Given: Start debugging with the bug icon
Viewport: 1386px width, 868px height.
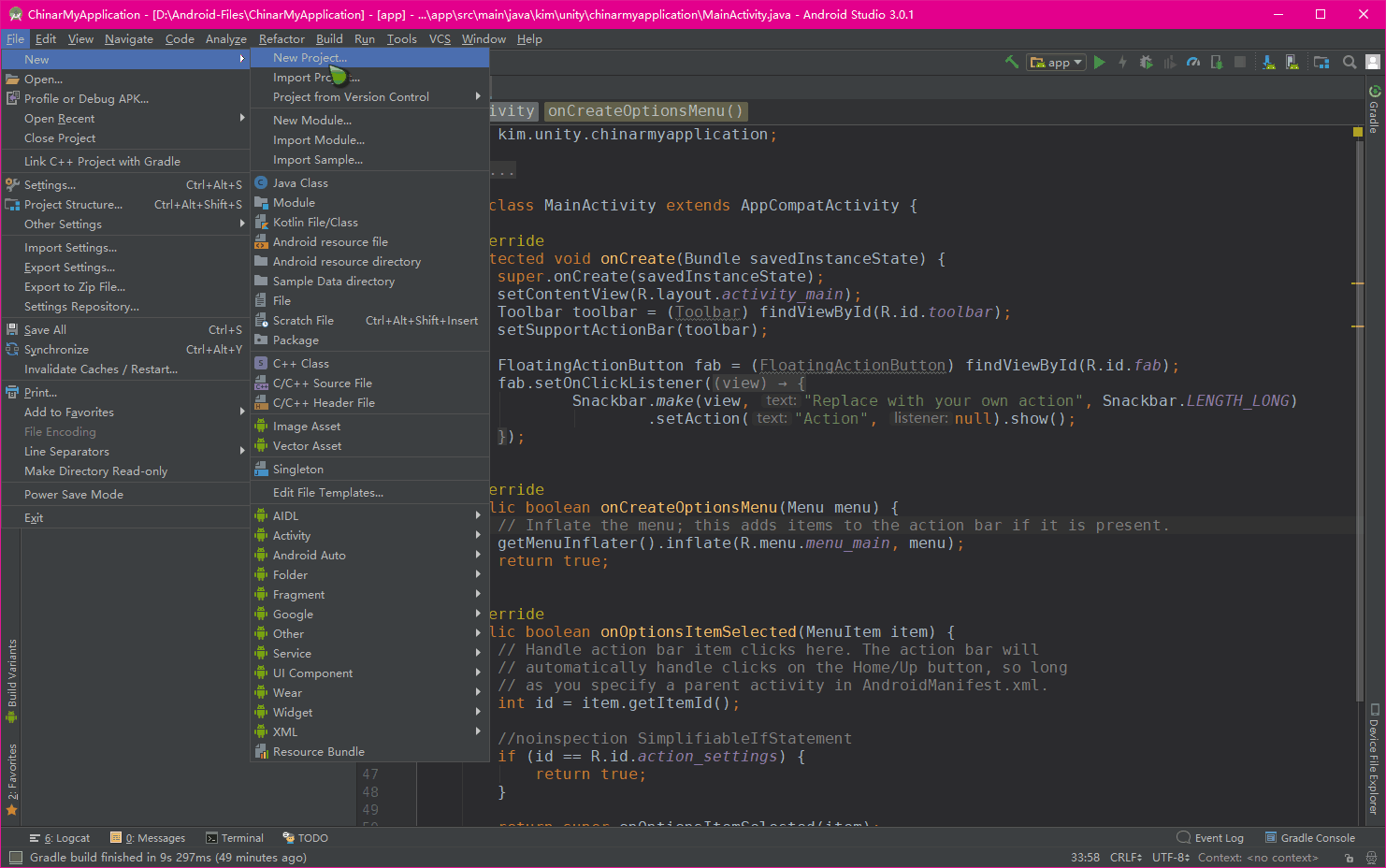Looking at the screenshot, I should [1146, 62].
